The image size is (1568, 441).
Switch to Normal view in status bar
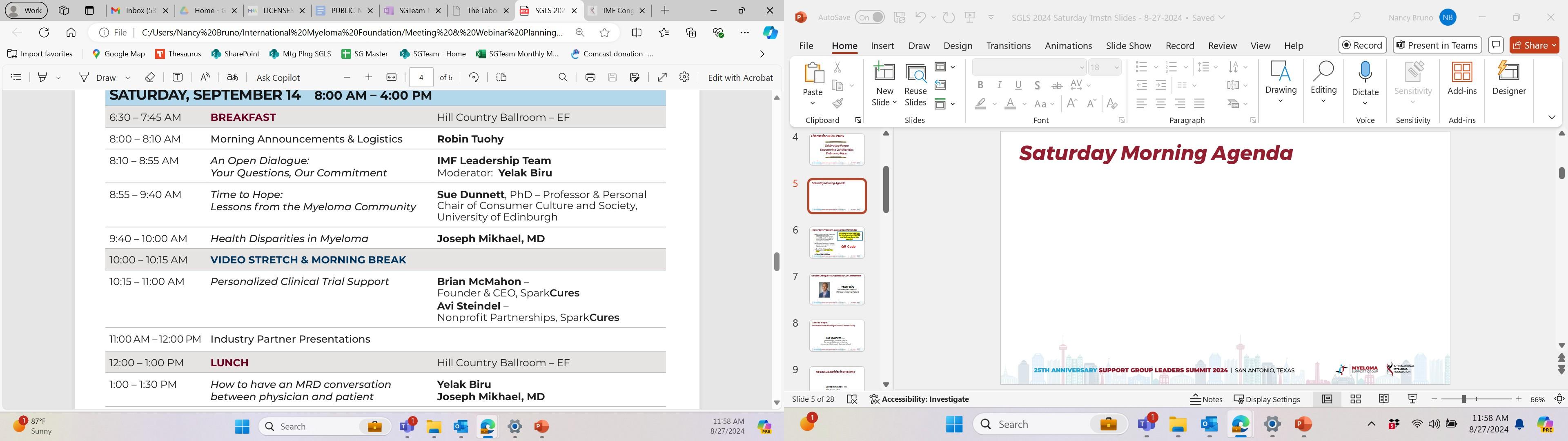pyautogui.click(x=1327, y=399)
